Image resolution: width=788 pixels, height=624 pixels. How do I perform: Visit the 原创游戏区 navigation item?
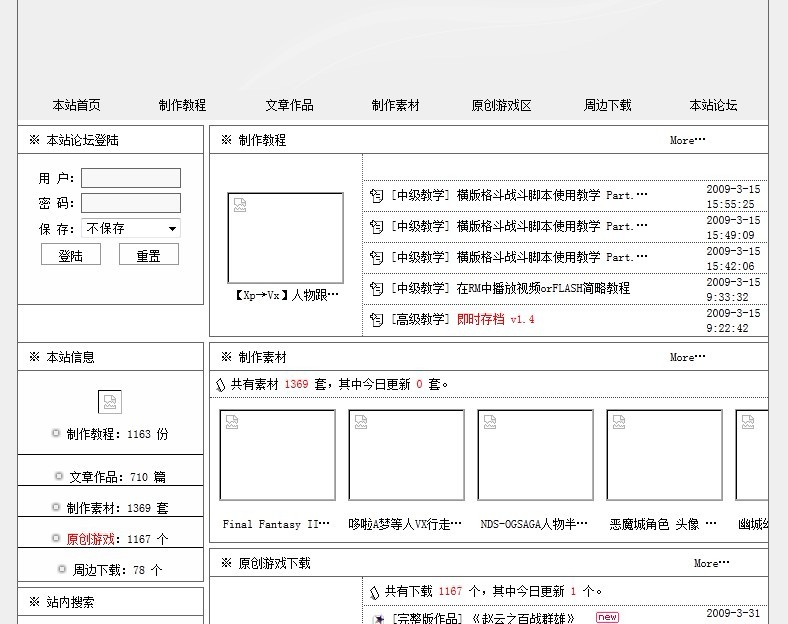coord(502,105)
